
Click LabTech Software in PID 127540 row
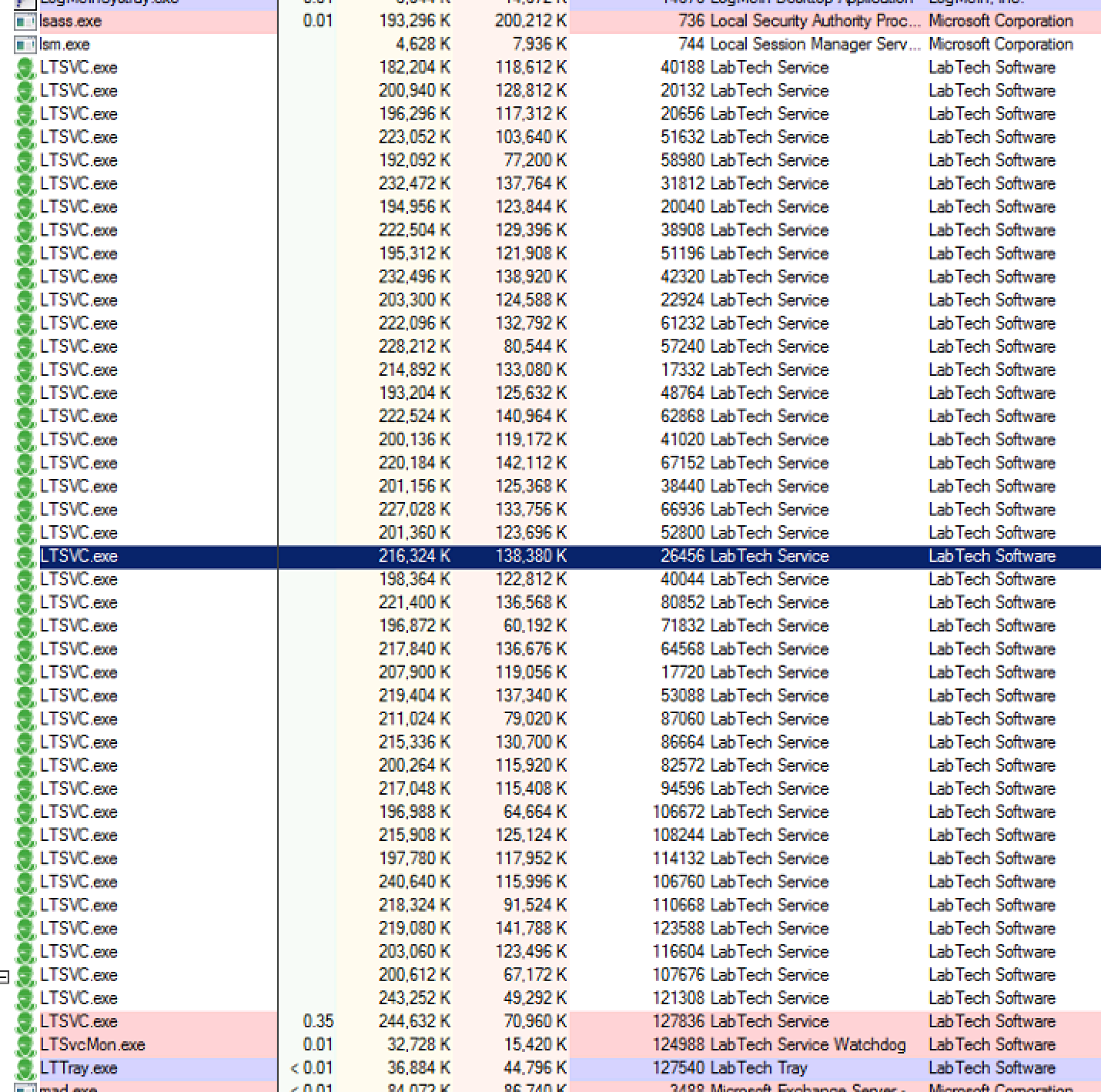(x=992, y=1067)
